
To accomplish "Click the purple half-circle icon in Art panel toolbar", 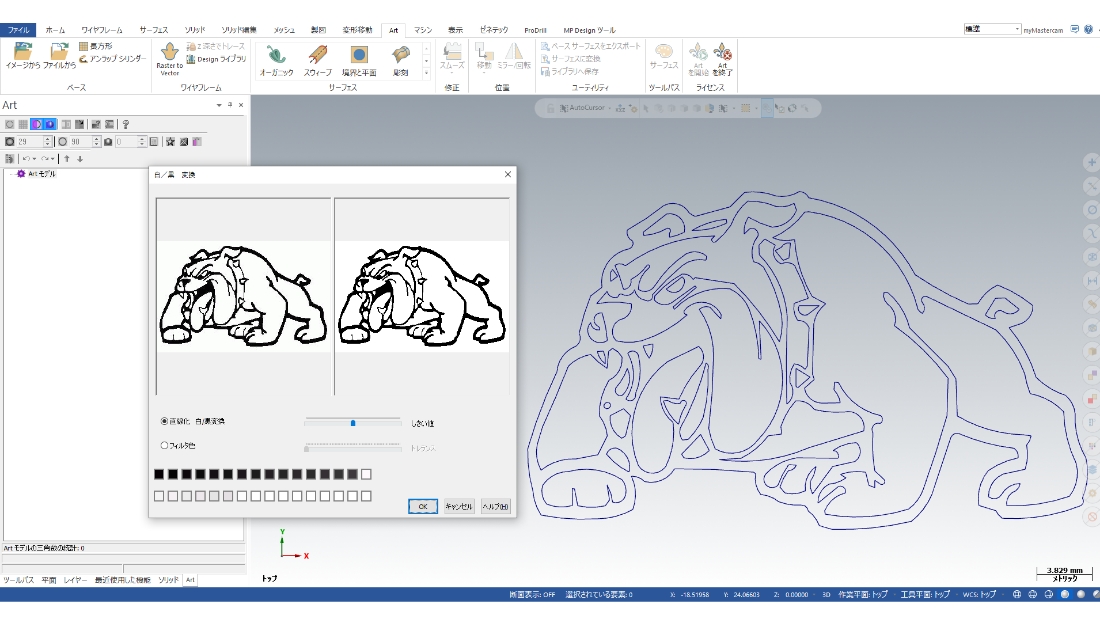I will click(x=36, y=124).
